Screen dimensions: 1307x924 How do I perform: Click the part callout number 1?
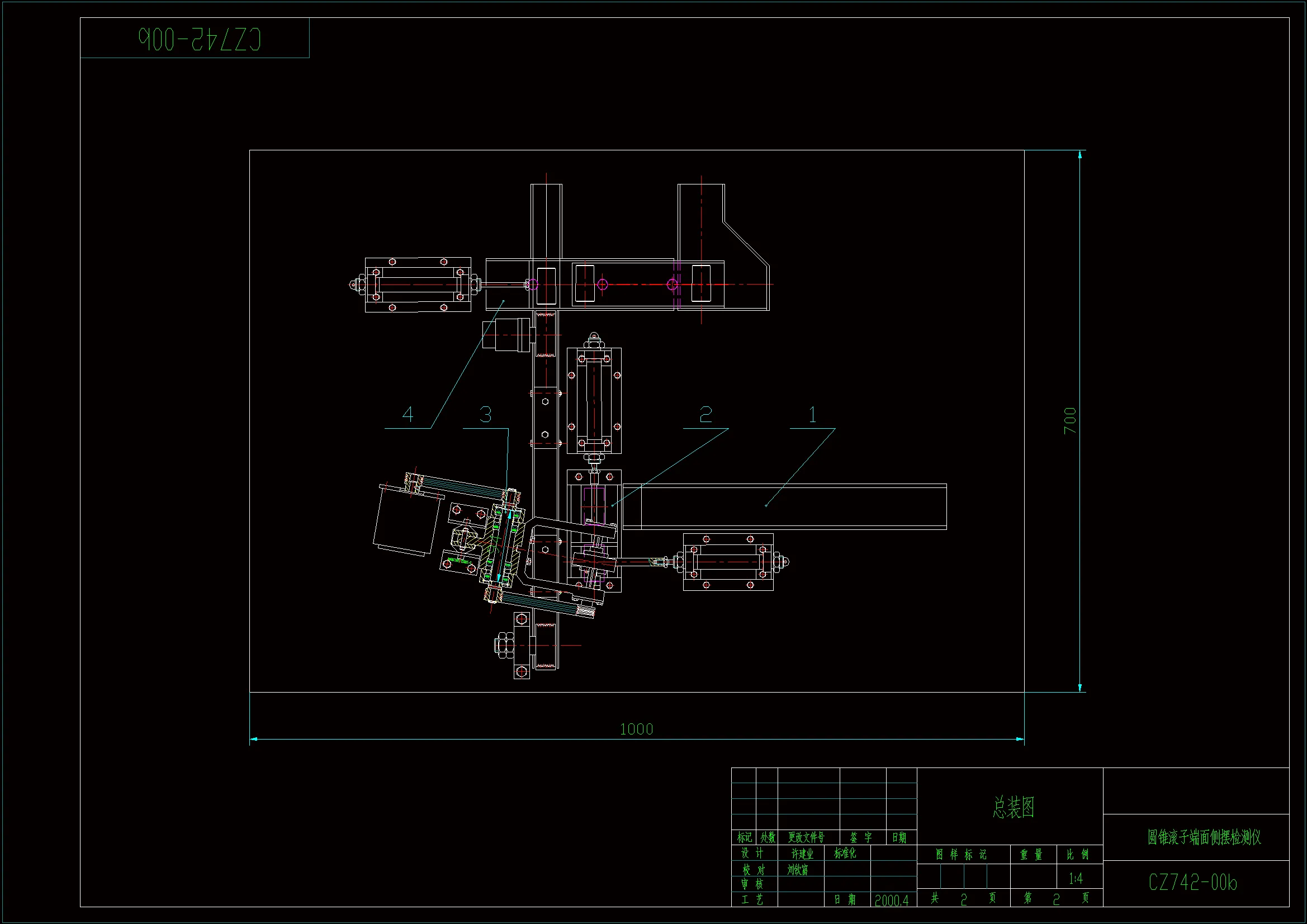[812, 415]
